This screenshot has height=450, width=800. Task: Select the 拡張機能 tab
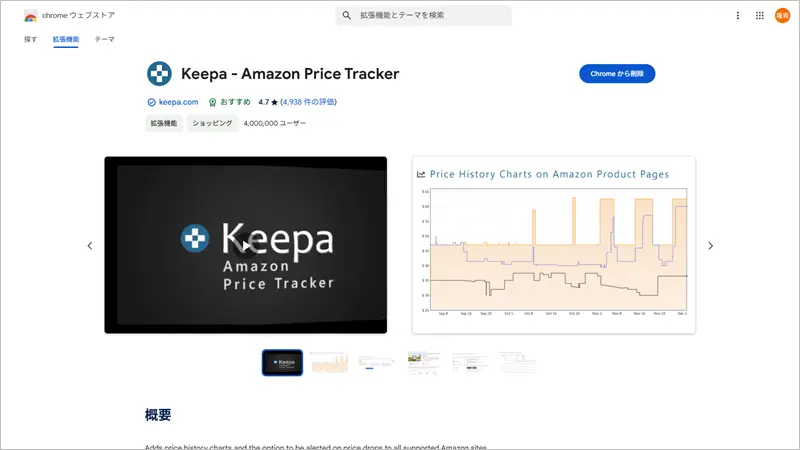click(66, 39)
